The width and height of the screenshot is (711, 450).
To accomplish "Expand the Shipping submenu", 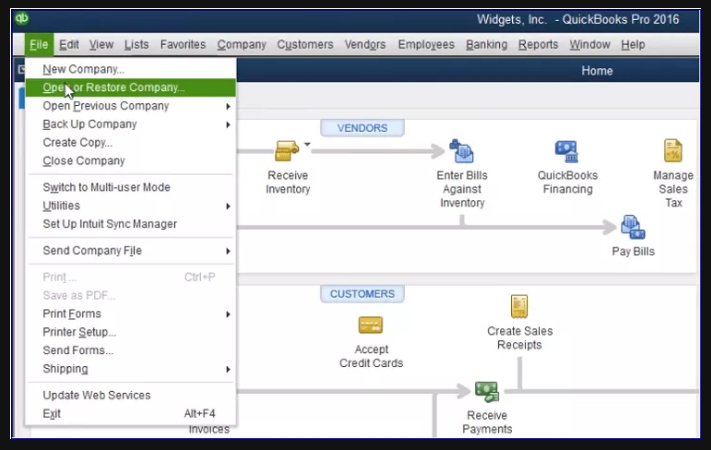I will pyautogui.click(x=131, y=368).
